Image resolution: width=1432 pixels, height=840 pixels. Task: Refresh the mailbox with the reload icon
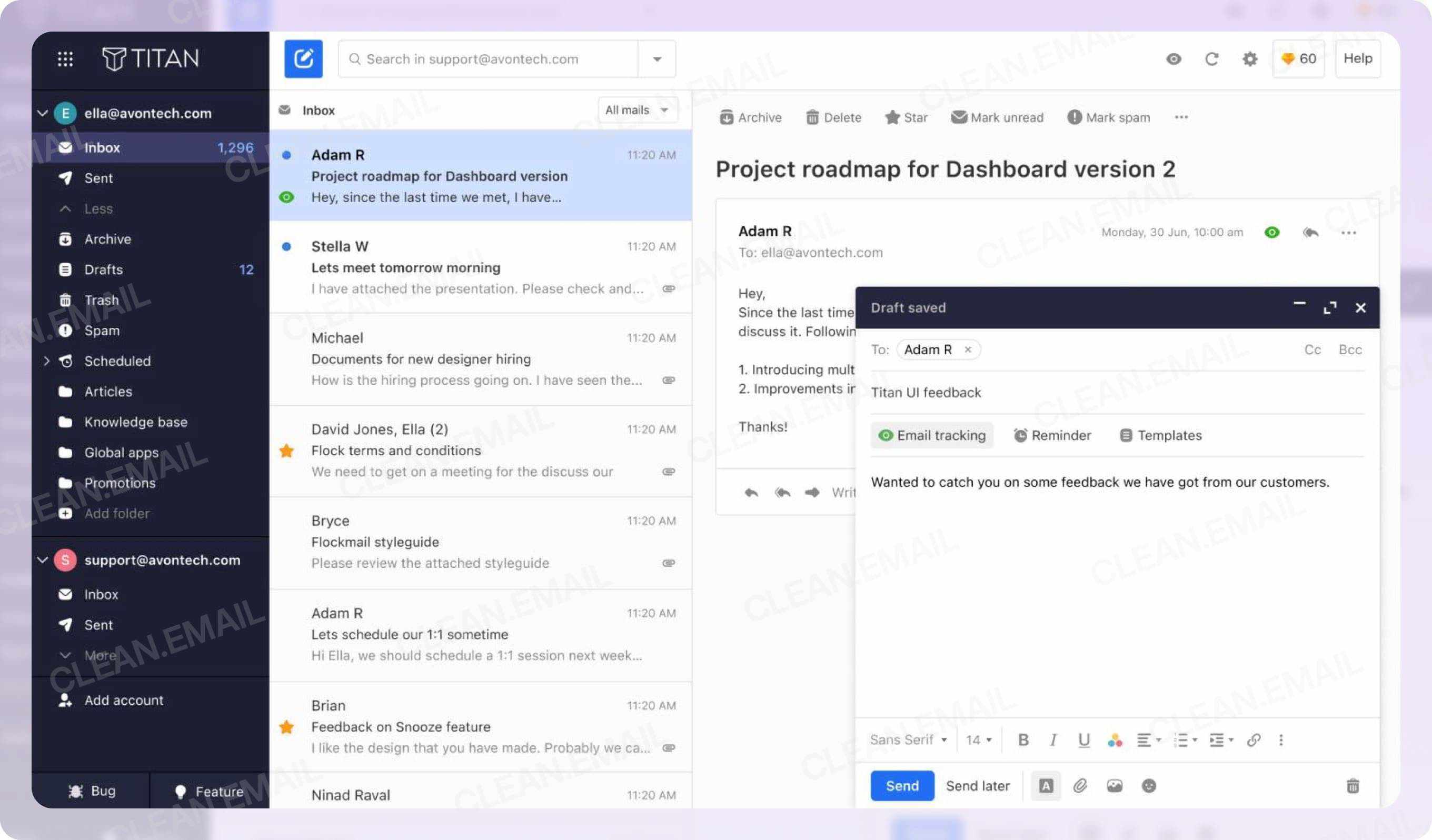1212,58
